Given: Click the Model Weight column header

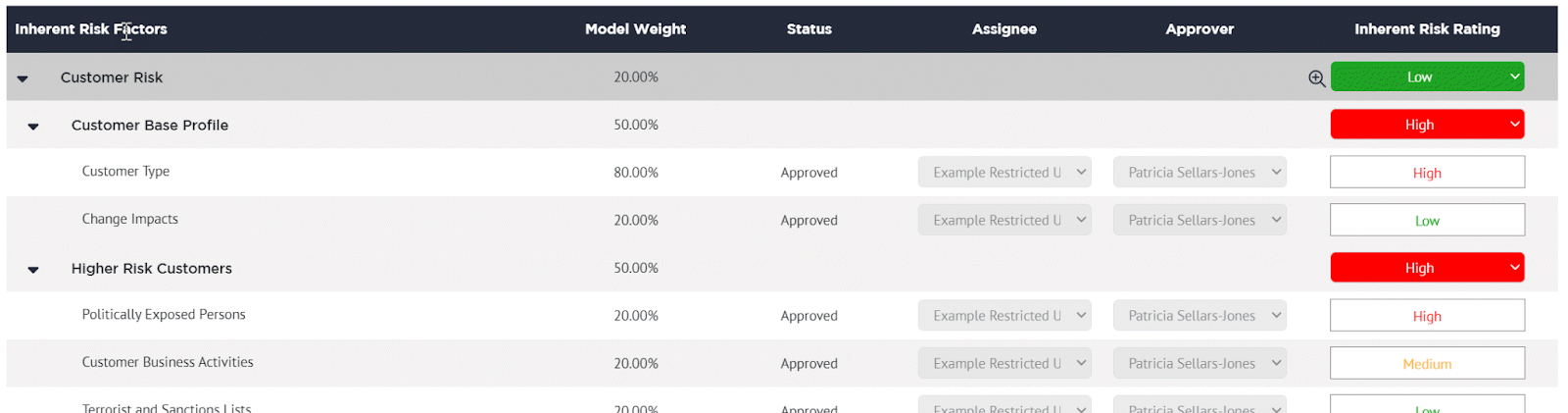Looking at the screenshot, I should [x=635, y=29].
